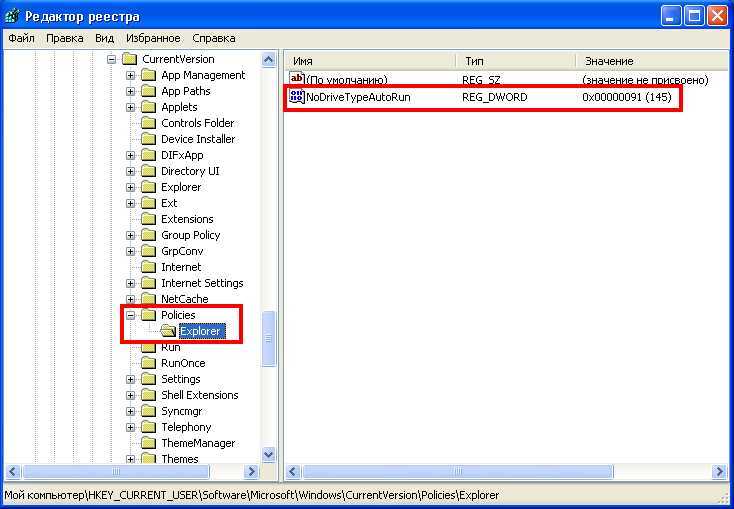Screen dimensions: 734x509
Task: Expand the App Paths key
Action: pyautogui.click(x=131, y=91)
